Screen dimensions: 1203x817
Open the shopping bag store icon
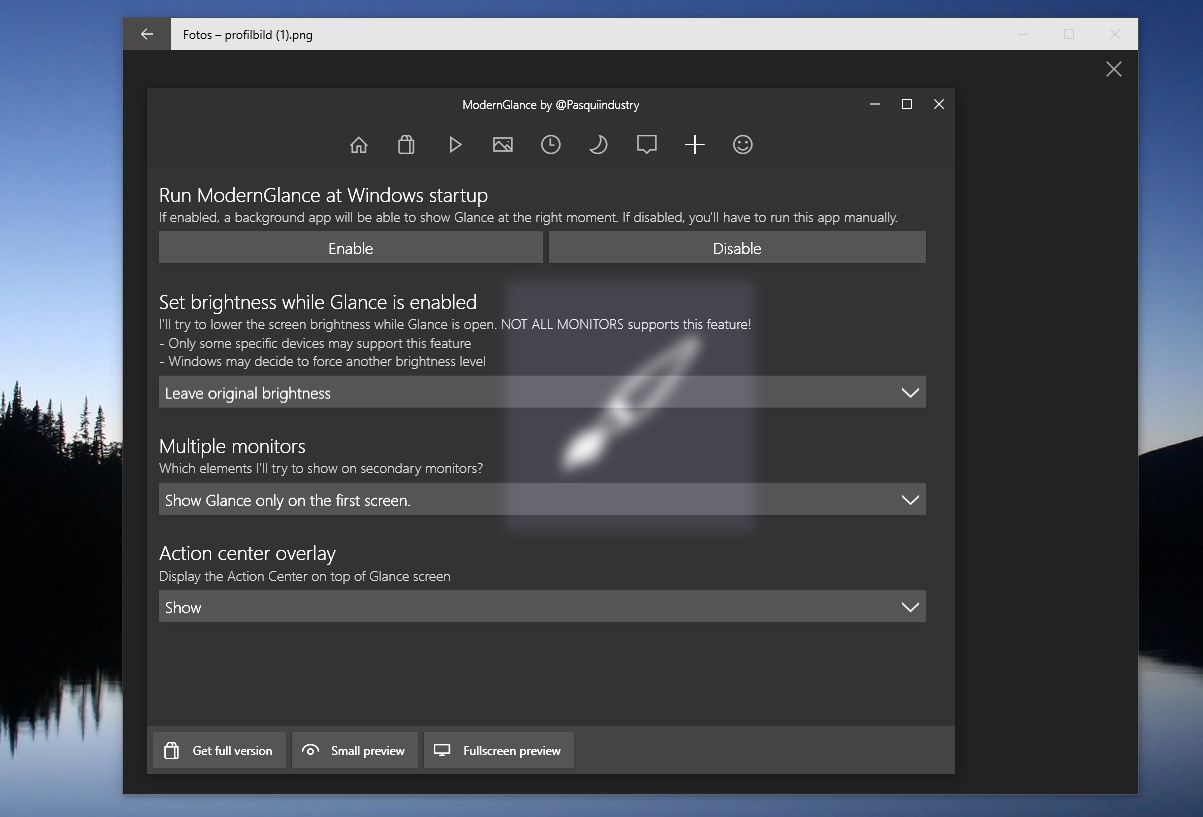pos(406,145)
